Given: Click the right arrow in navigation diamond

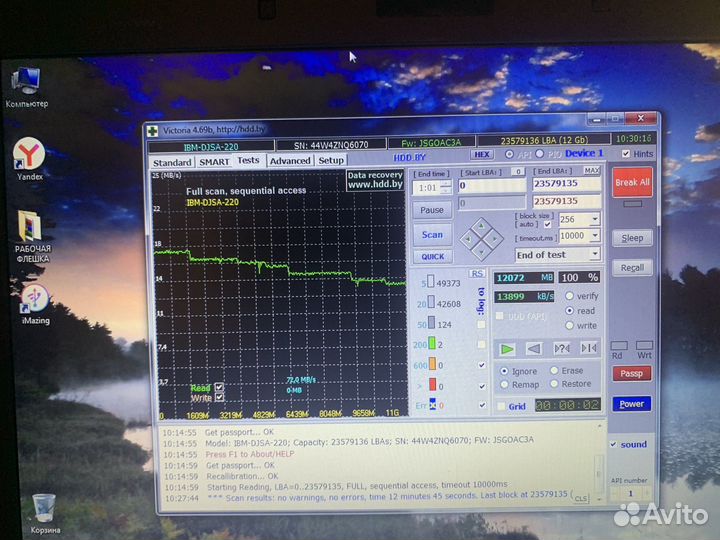Looking at the screenshot, I should coord(495,239).
